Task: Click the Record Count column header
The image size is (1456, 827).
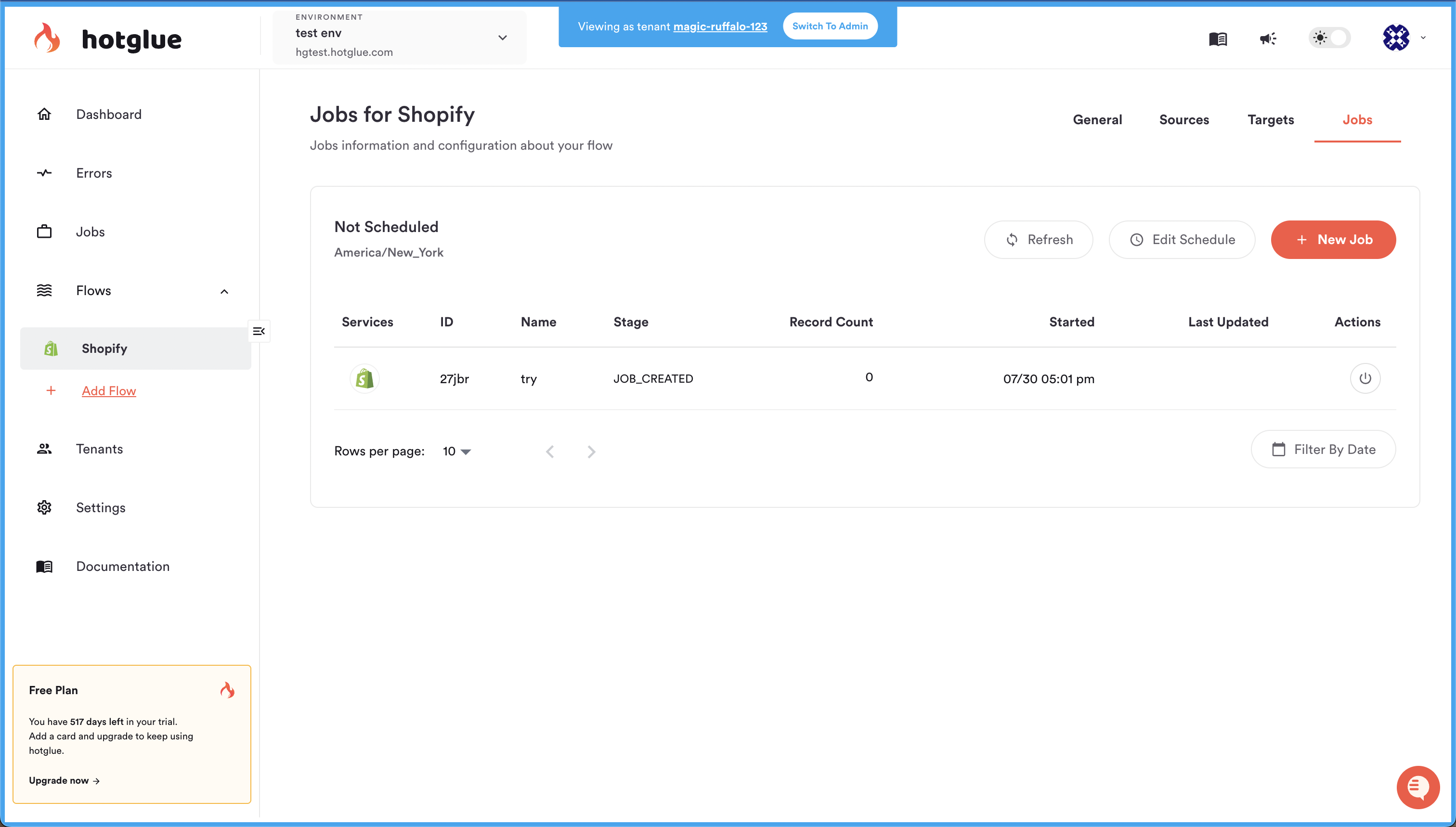Action: click(x=831, y=322)
